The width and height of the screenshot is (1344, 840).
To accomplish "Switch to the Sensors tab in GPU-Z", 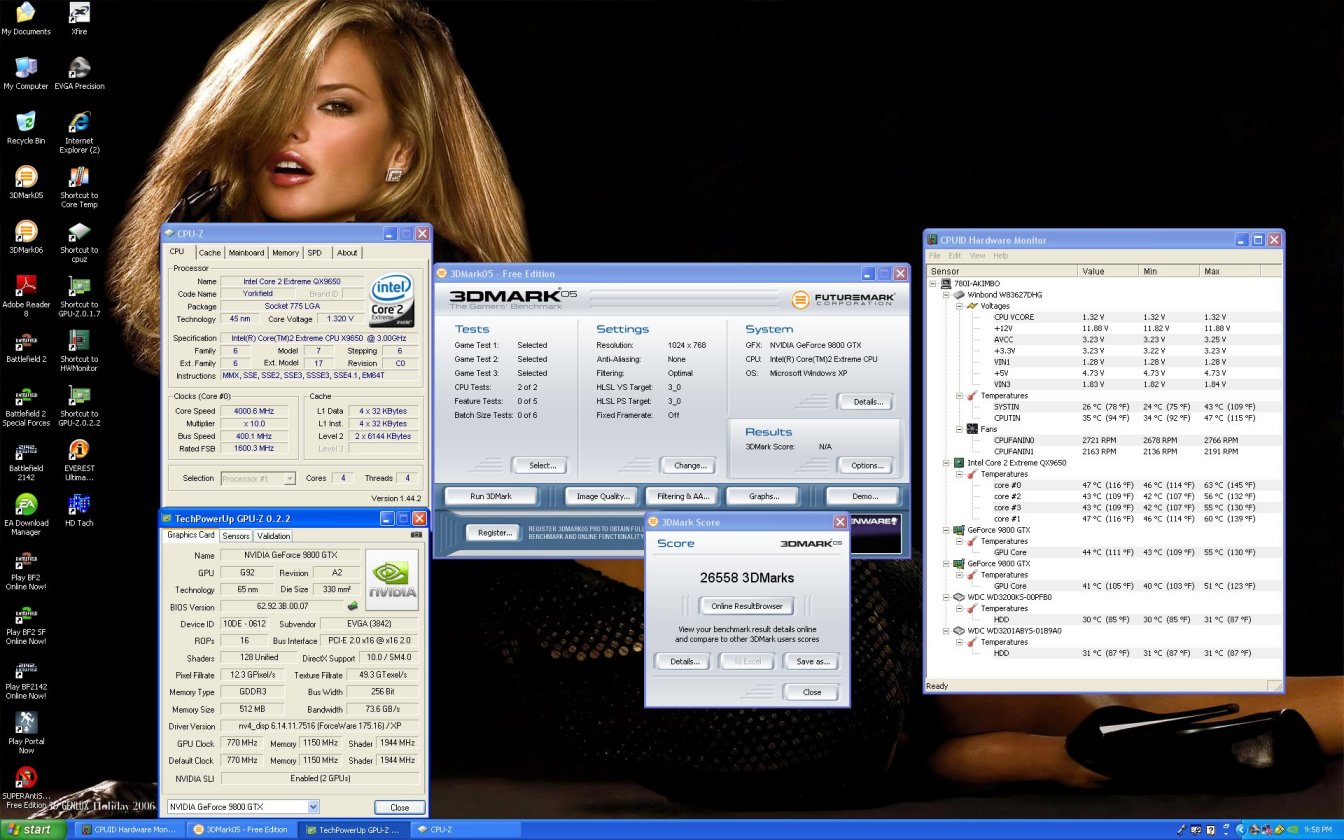I will (x=236, y=536).
